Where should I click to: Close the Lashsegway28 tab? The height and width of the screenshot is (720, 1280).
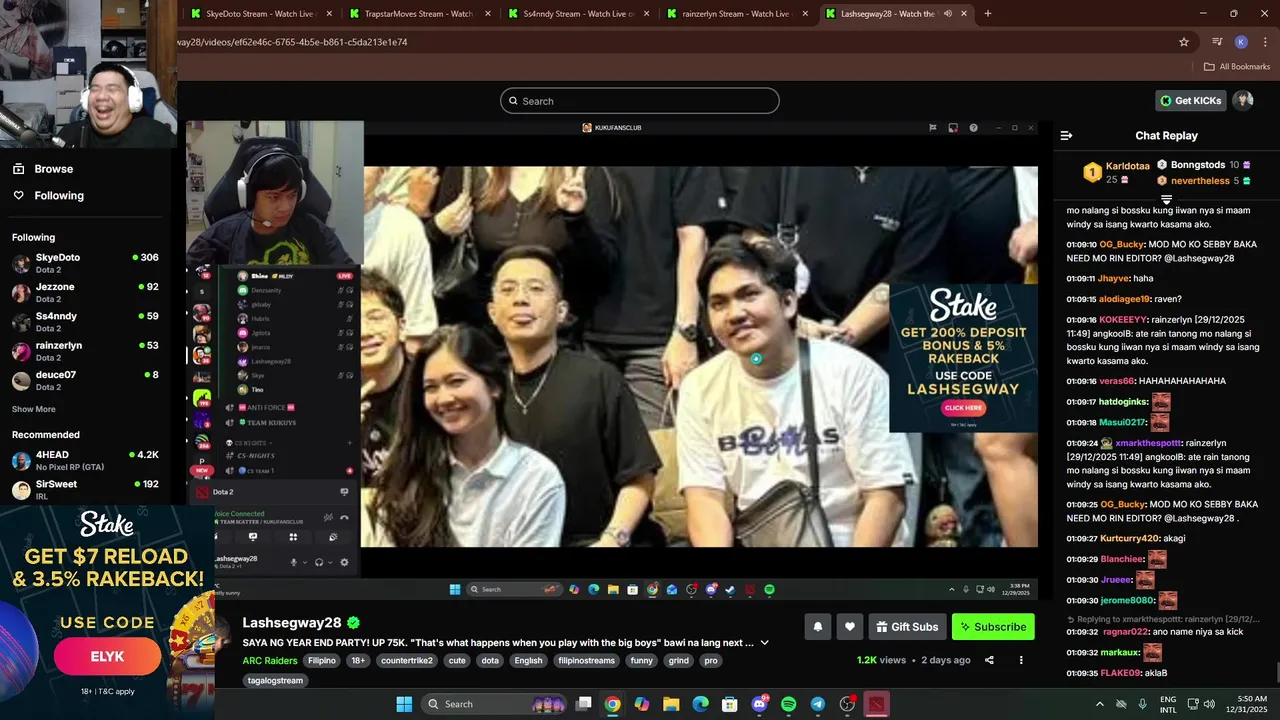[x=964, y=14]
